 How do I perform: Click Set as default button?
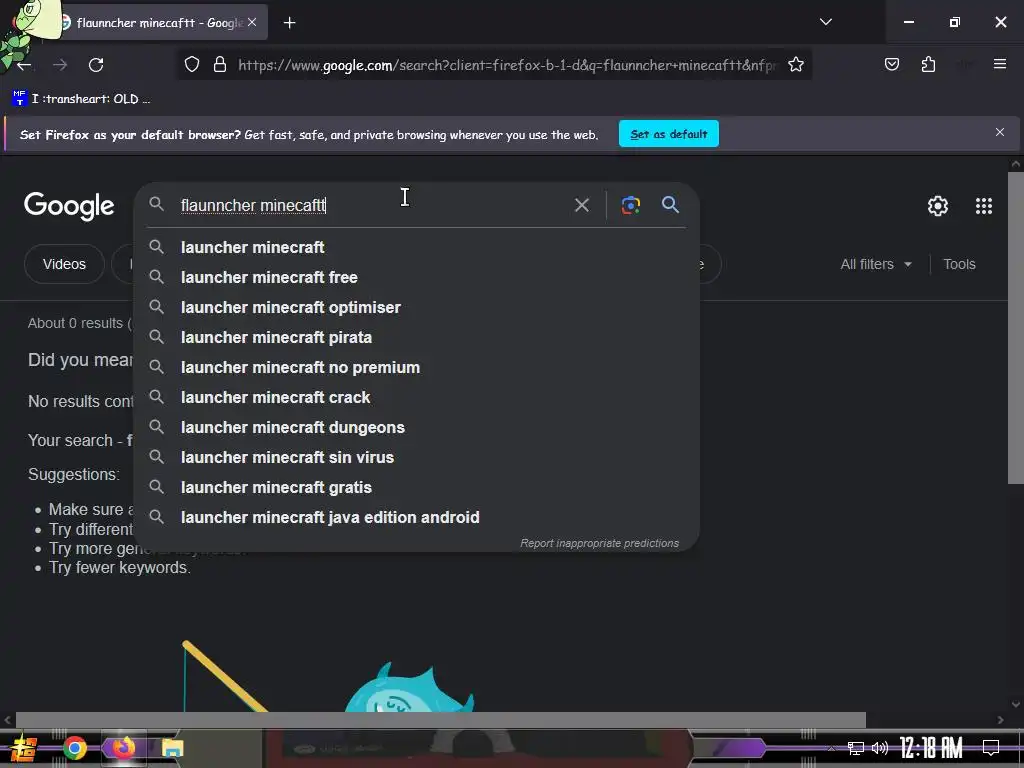[x=669, y=134]
